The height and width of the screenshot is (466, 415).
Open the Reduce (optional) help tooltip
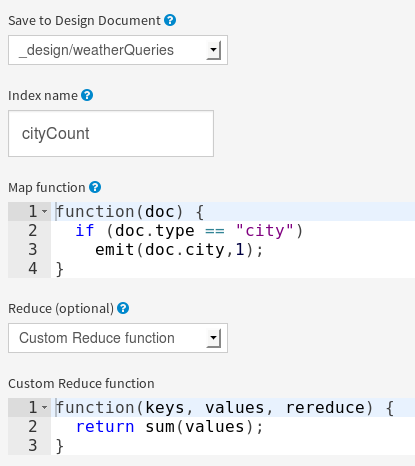coord(123,308)
